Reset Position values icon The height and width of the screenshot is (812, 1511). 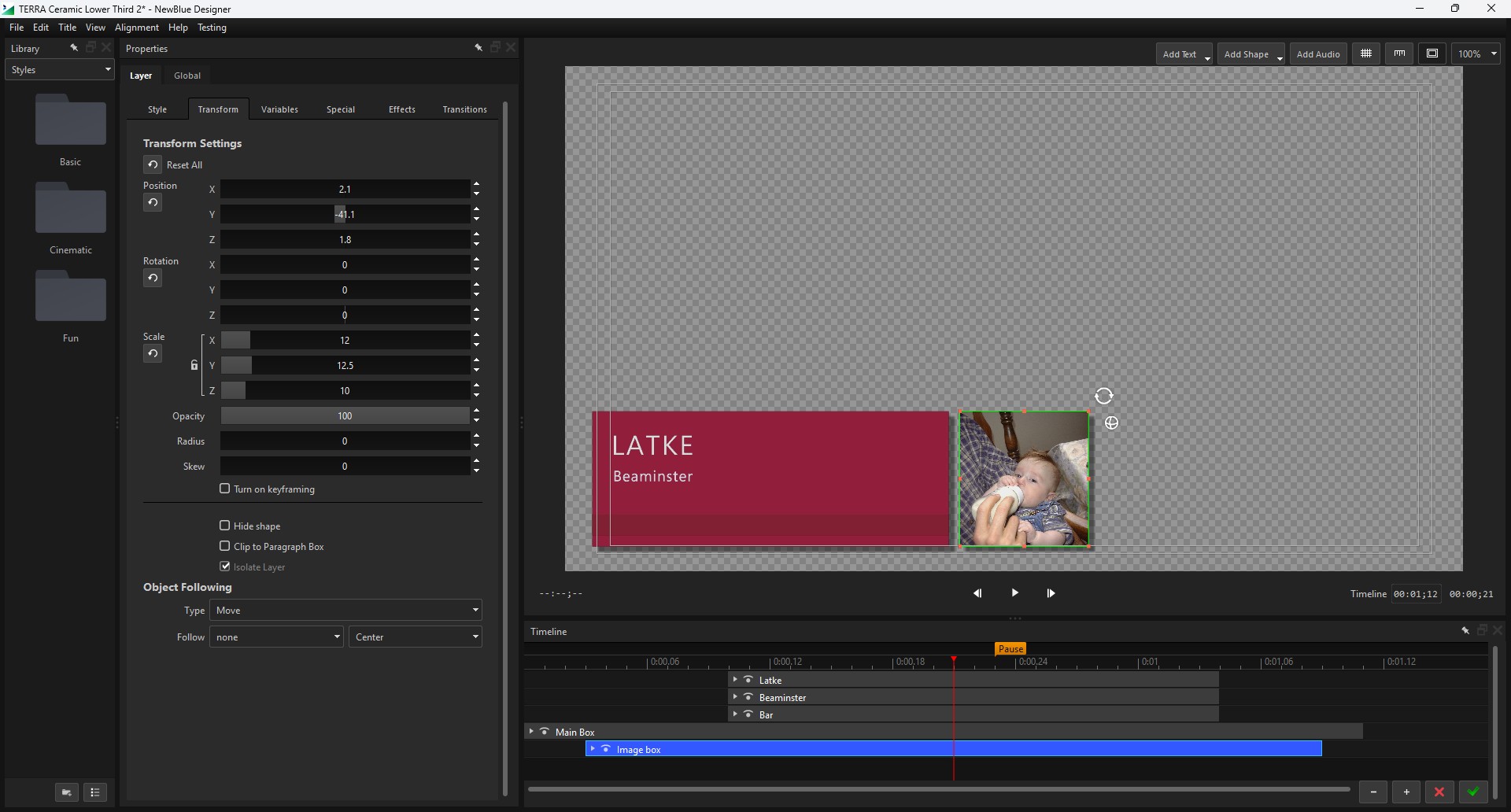tap(153, 203)
